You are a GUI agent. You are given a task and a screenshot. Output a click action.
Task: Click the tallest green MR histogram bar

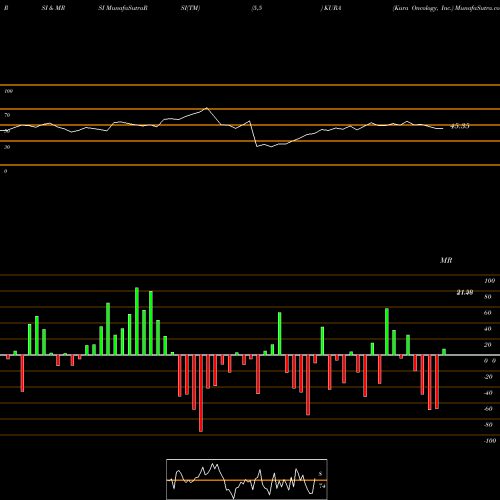[137, 321]
